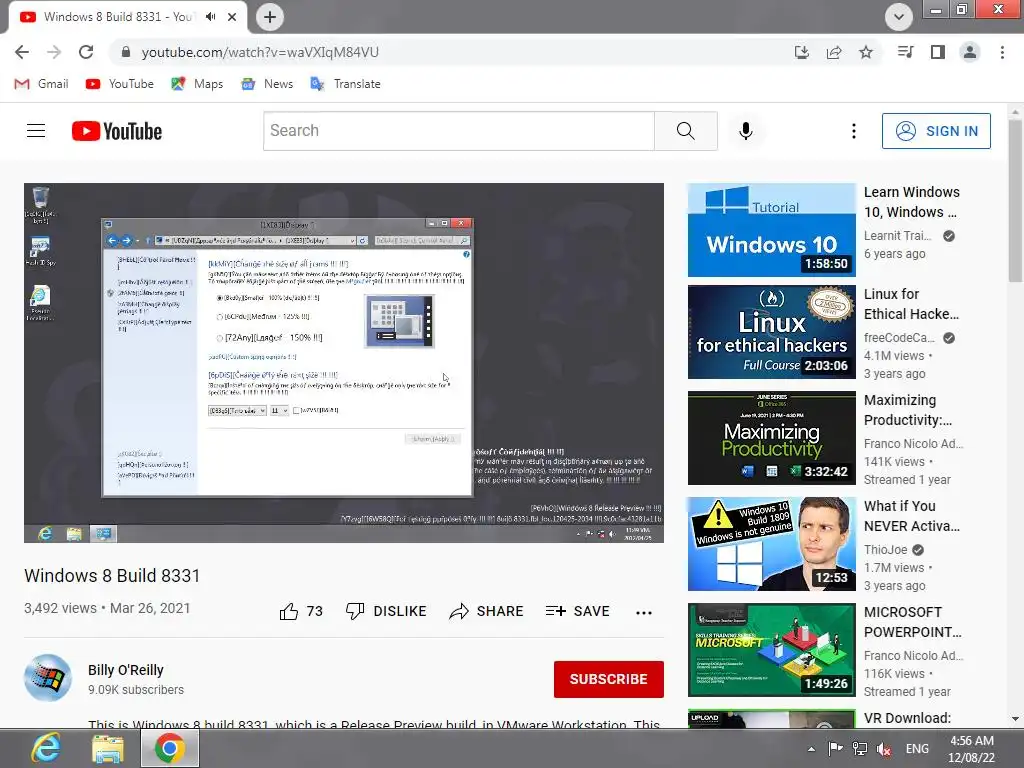The width and height of the screenshot is (1024, 768).
Task: Click the YouTube logo
Action: point(117,131)
